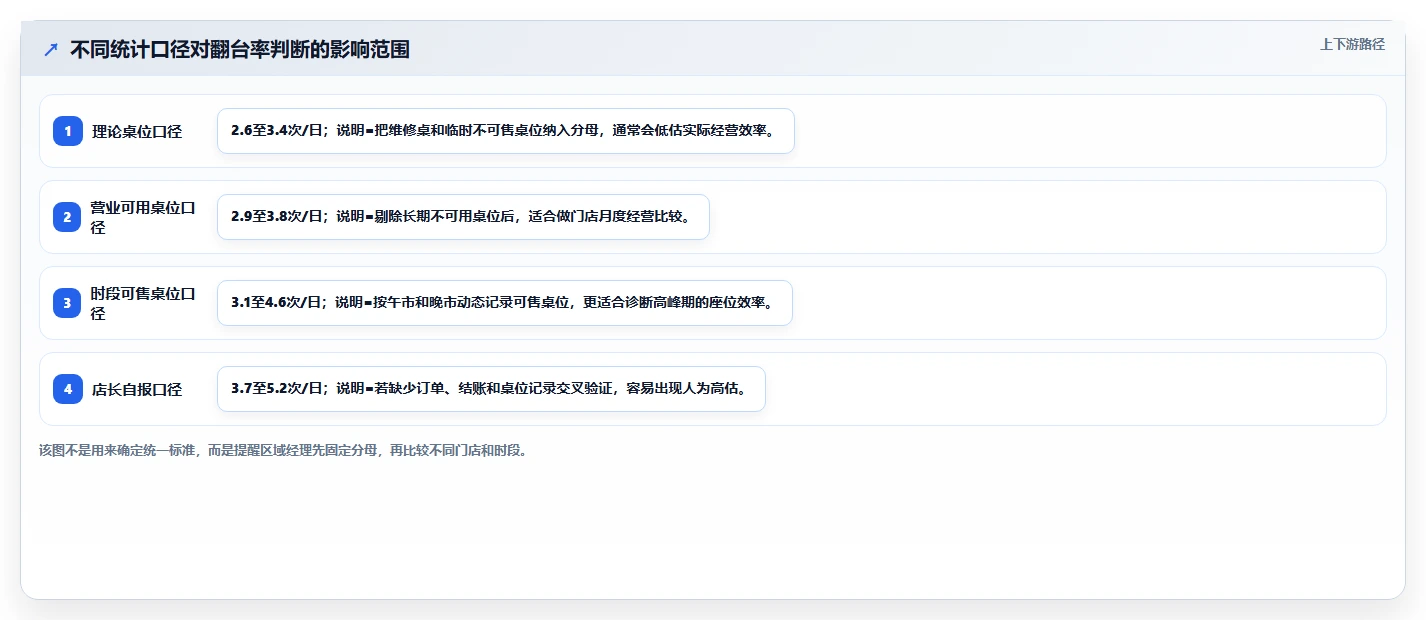Click the footnote beginning 该图不是用来确定统一标准
The height and width of the screenshot is (620, 1426).
(x=283, y=450)
